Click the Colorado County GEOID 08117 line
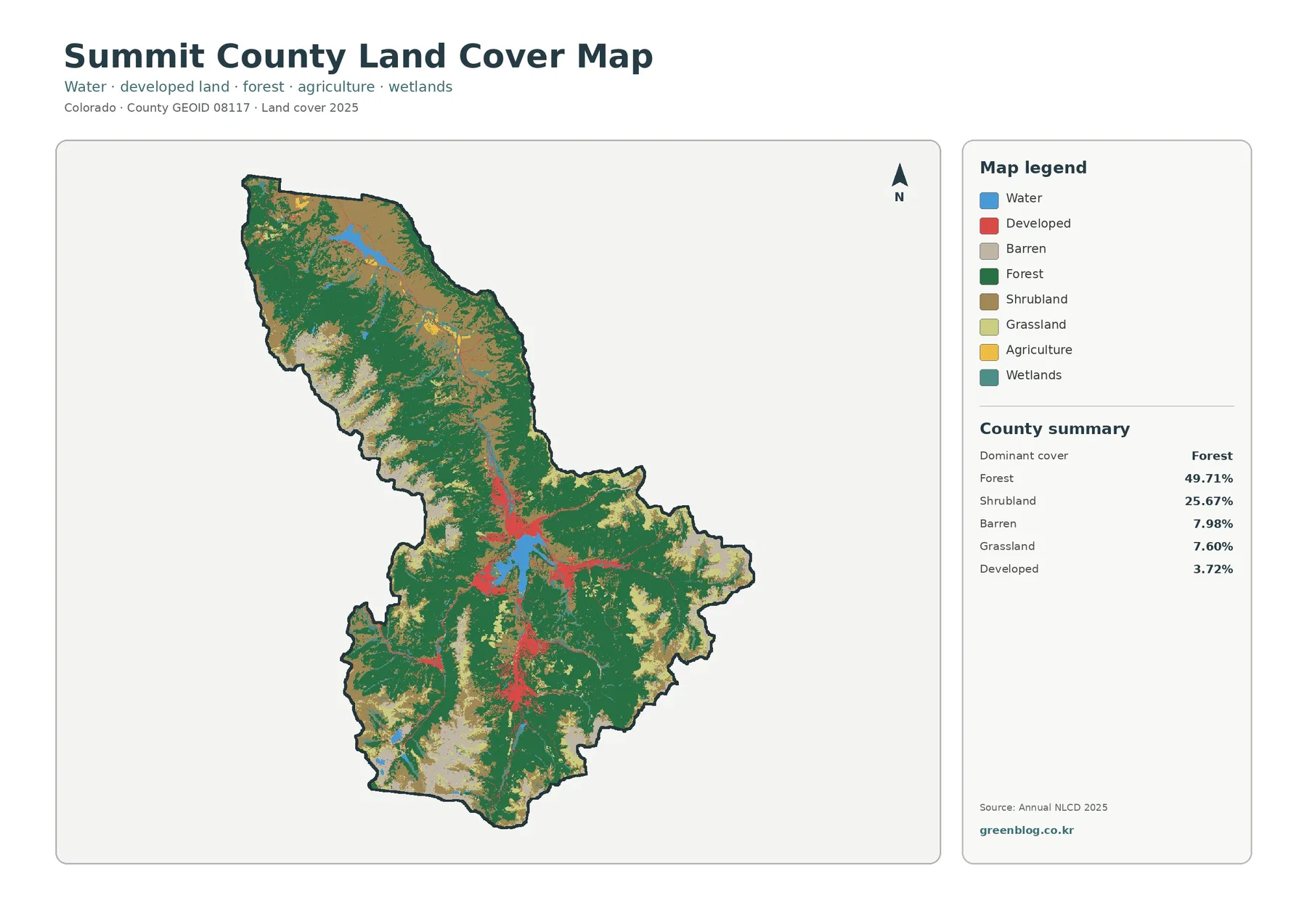The image size is (1307, 924). tap(211, 108)
